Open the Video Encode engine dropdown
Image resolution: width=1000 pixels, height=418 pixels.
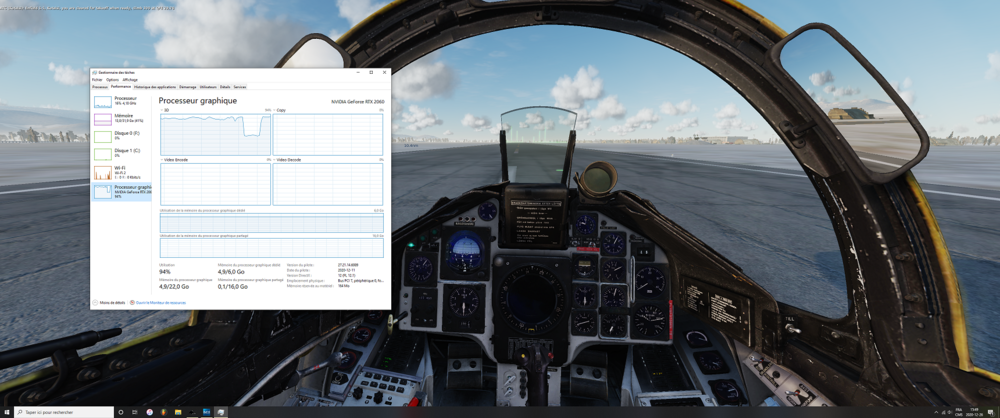click(174, 159)
